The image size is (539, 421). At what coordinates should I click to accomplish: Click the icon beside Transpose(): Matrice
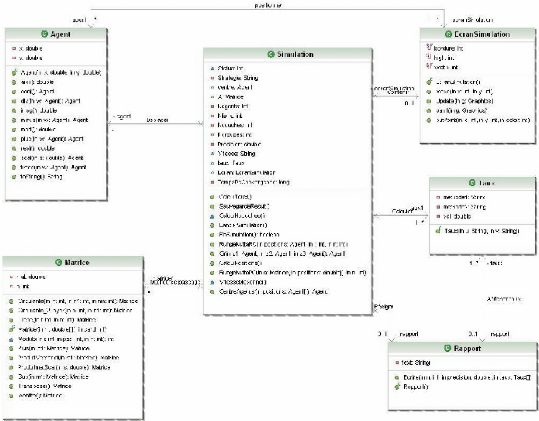point(11,386)
